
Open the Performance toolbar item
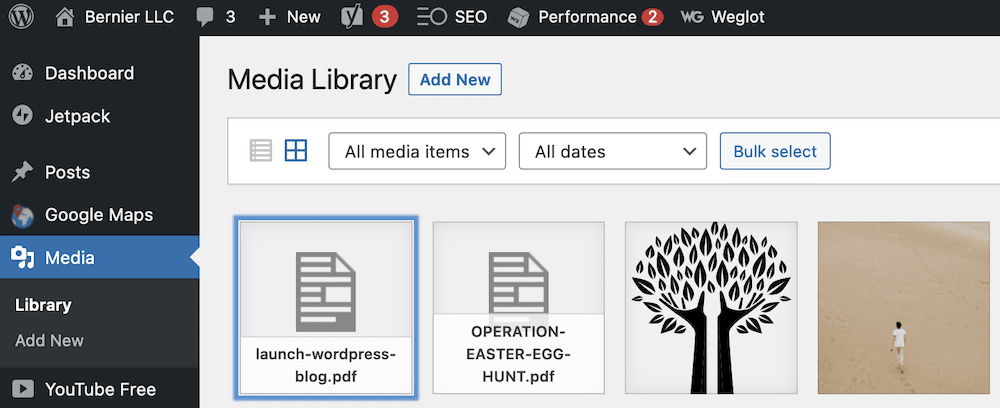coord(585,17)
